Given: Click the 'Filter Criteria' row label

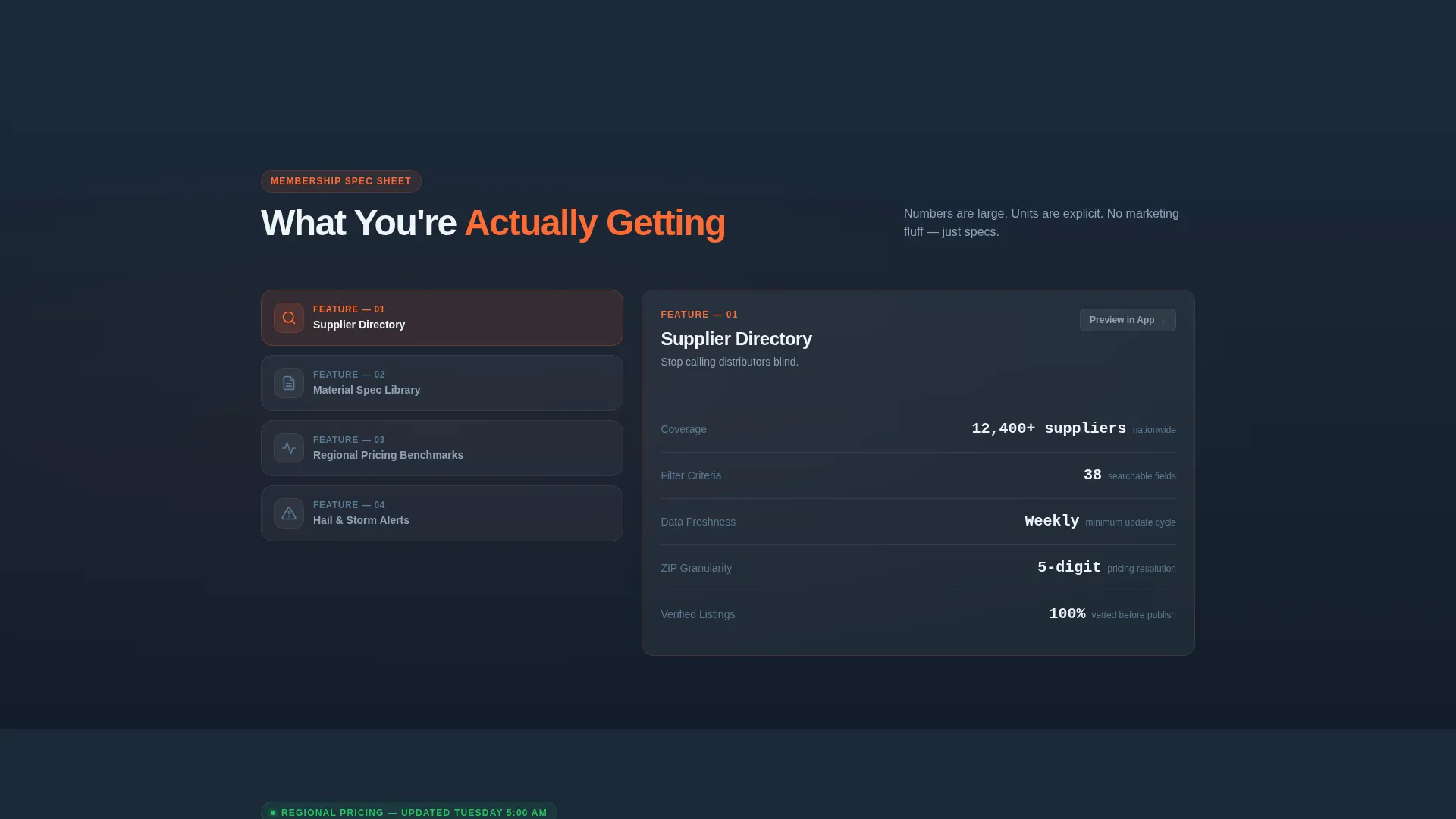Looking at the screenshot, I should (x=691, y=475).
